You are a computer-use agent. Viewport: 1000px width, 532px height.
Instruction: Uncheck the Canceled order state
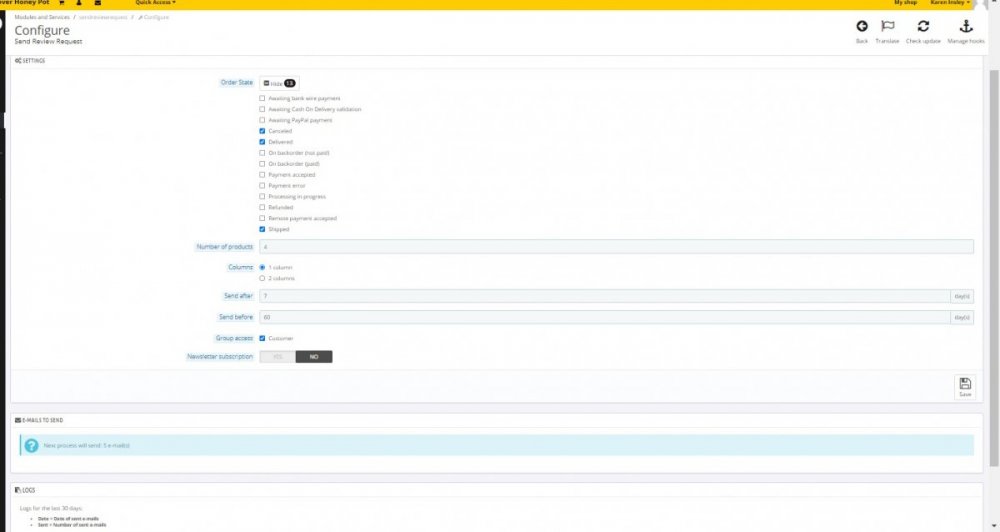(x=262, y=131)
